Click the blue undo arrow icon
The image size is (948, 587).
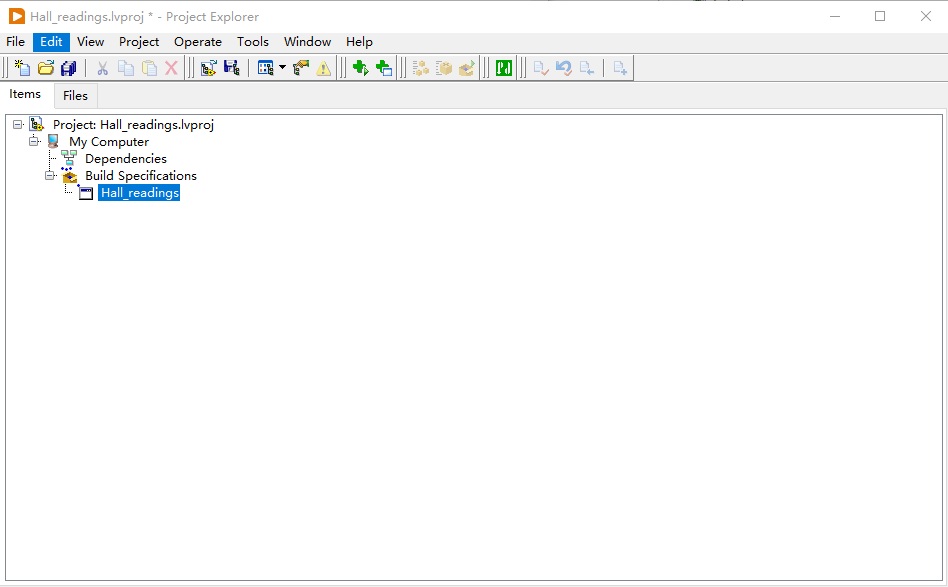pyautogui.click(x=563, y=68)
